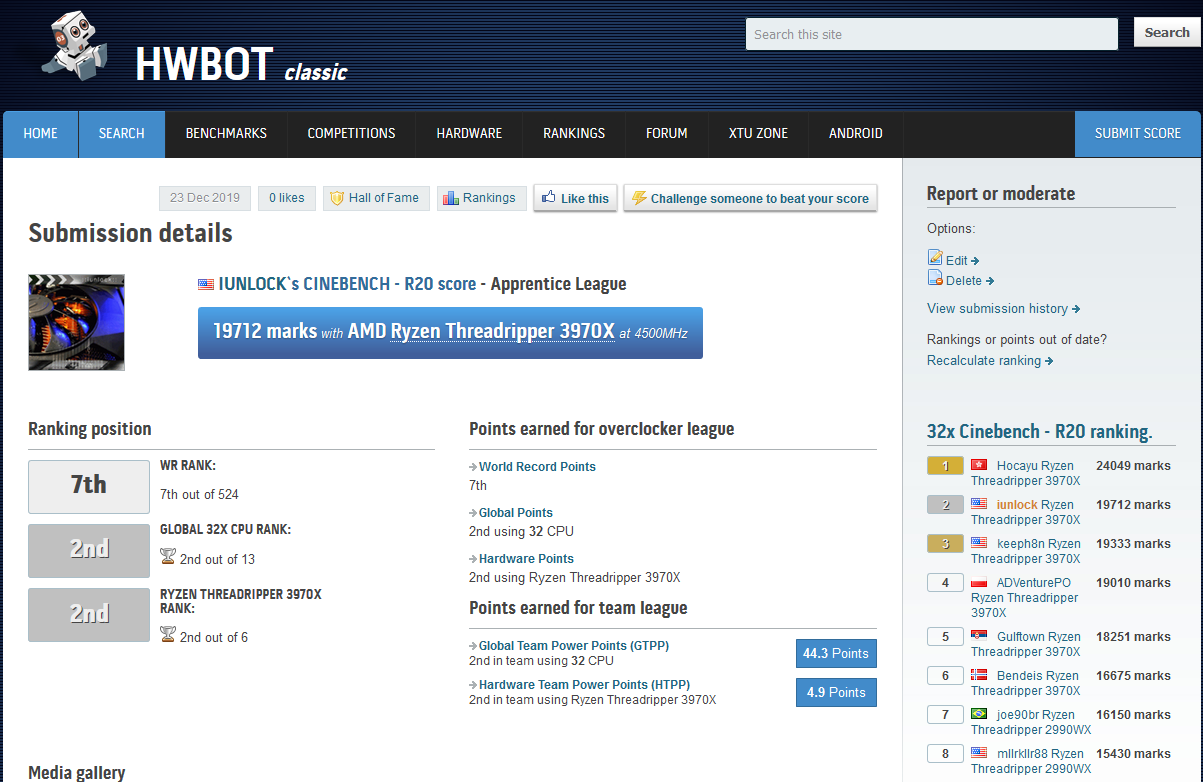Click the Search button next to search field

click(x=1166, y=33)
